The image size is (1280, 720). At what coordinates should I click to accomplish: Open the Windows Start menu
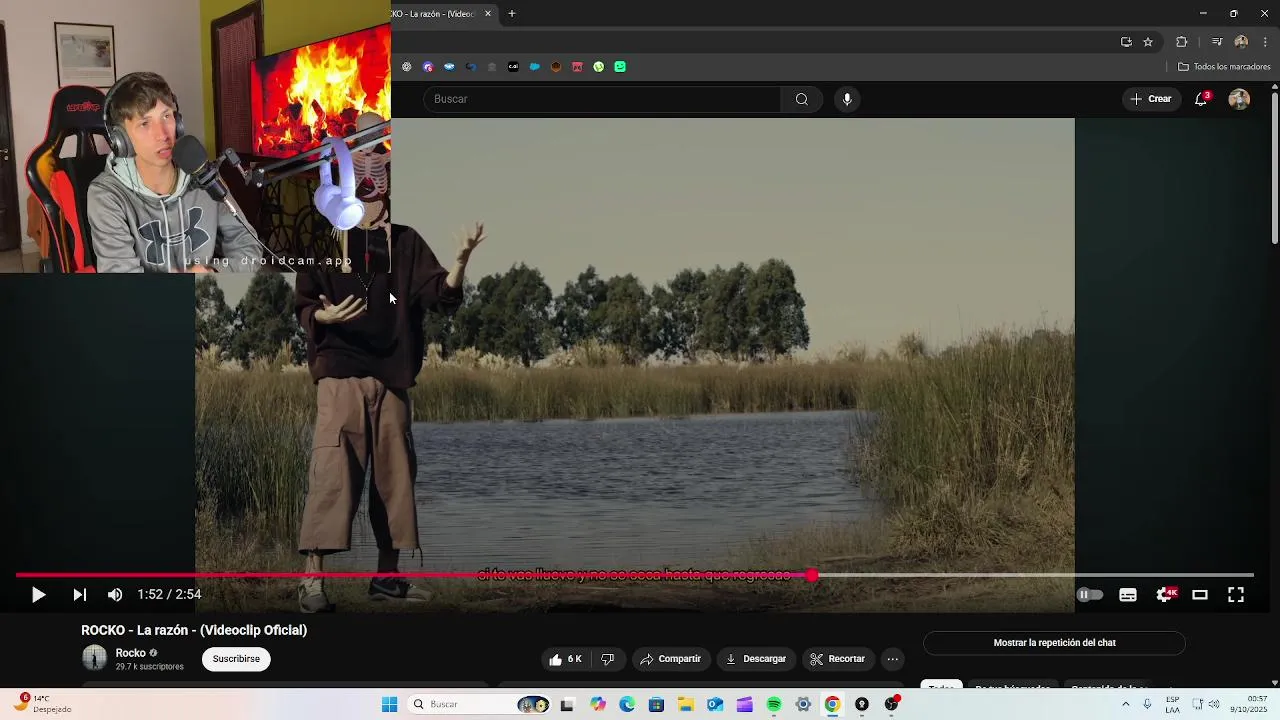point(389,704)
